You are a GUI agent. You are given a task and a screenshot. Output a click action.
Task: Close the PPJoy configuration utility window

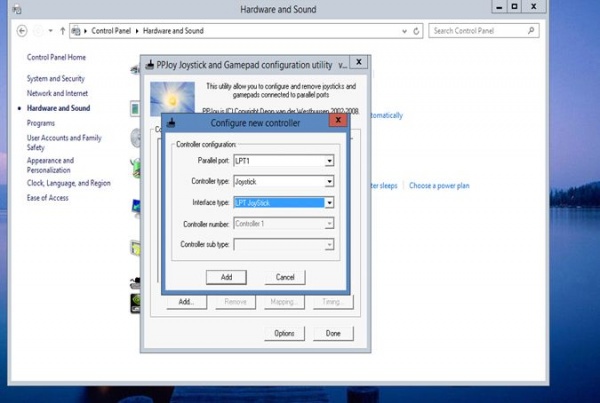(x=358, y=63)
